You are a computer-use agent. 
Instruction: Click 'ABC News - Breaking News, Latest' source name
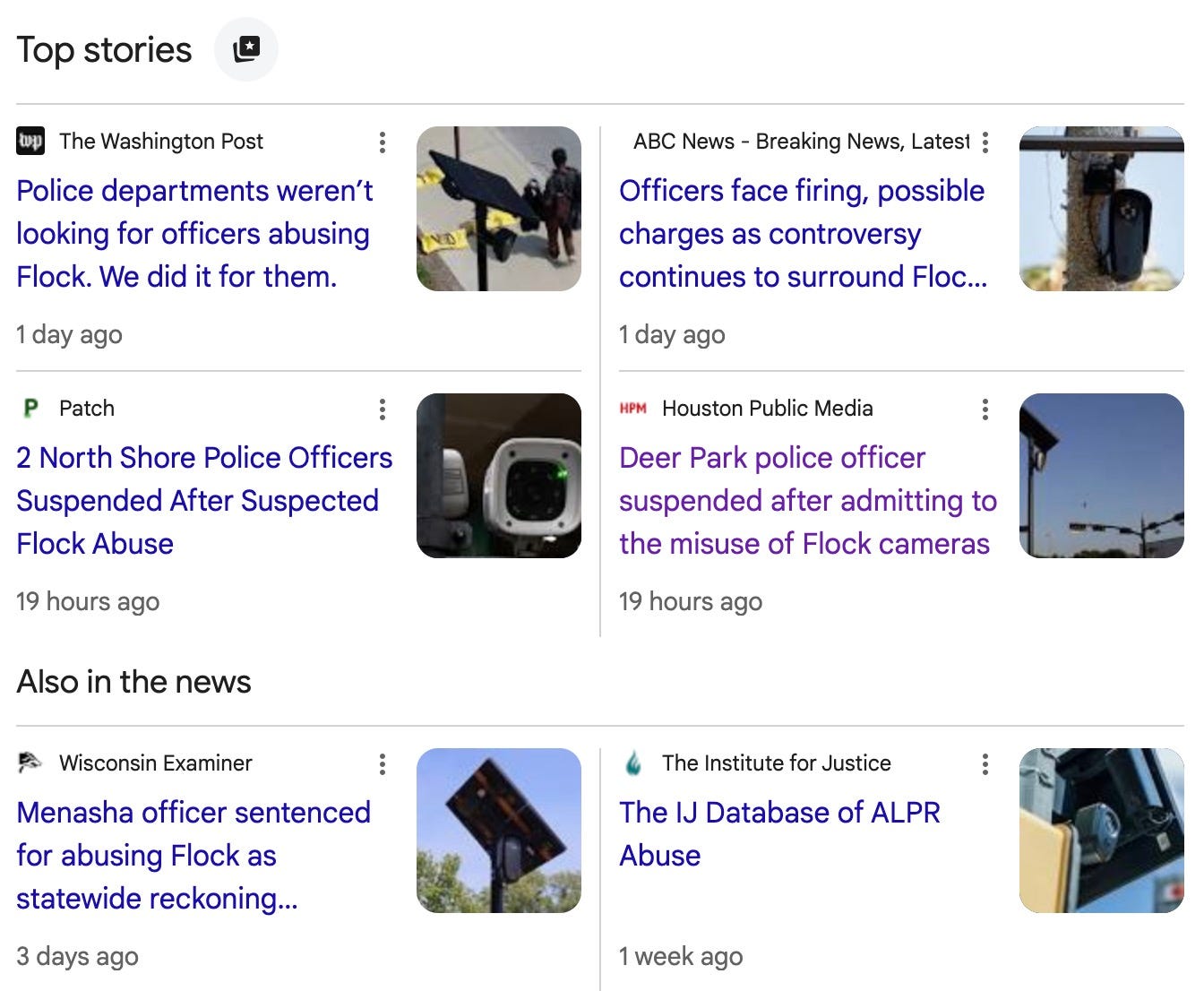pyautogui.click(x=801, y=142)
